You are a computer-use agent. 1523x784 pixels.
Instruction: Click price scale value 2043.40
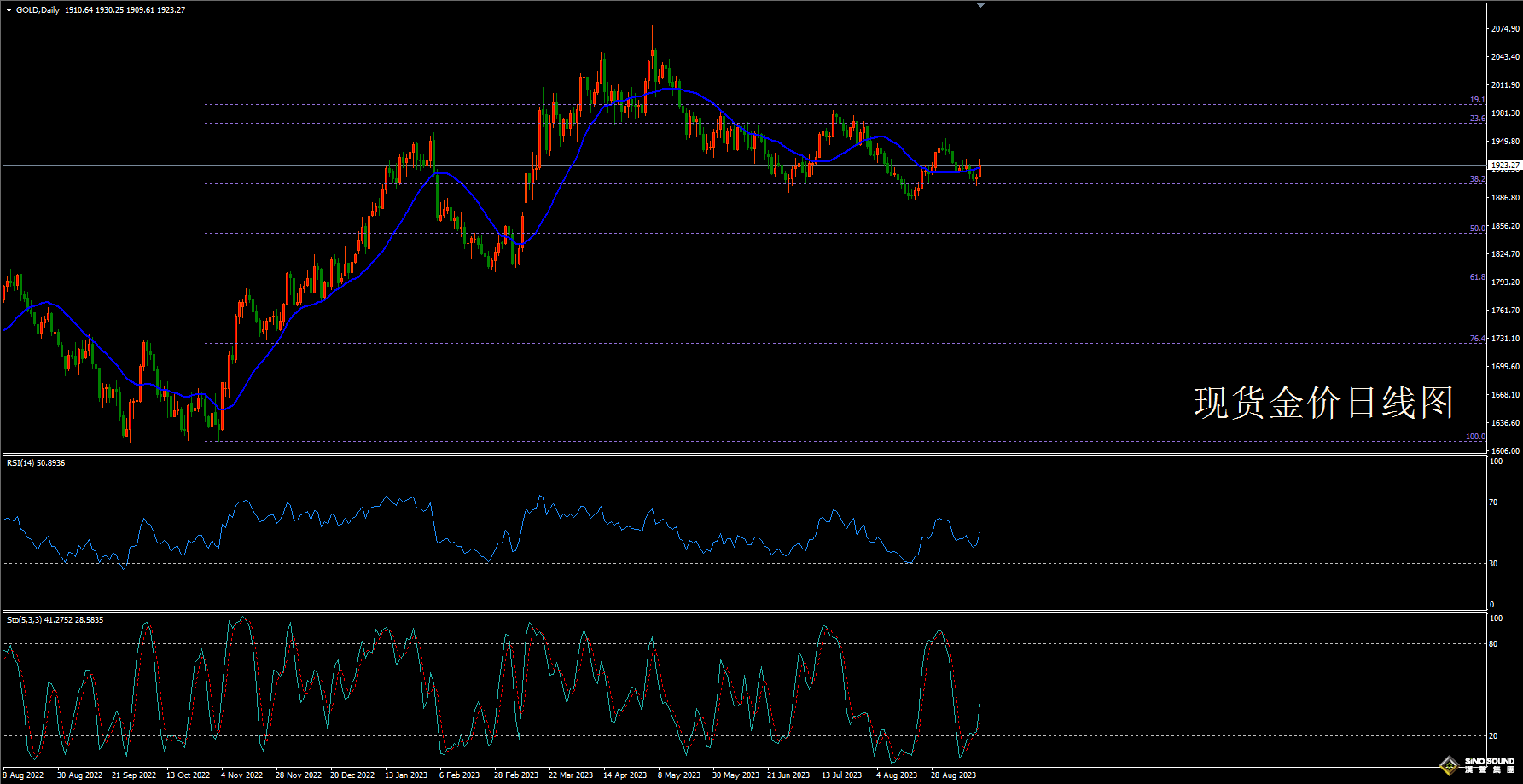click(x=1505, y=56)
